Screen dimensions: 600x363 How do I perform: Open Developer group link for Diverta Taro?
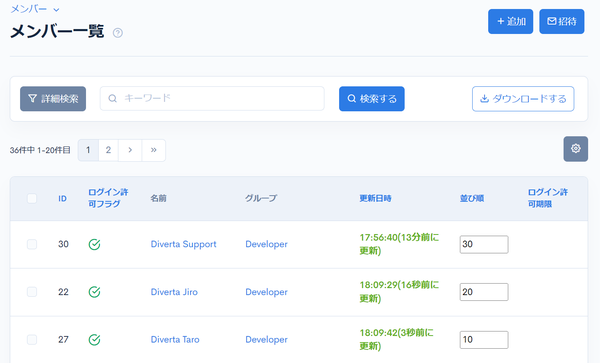click(x=266, y=340)
